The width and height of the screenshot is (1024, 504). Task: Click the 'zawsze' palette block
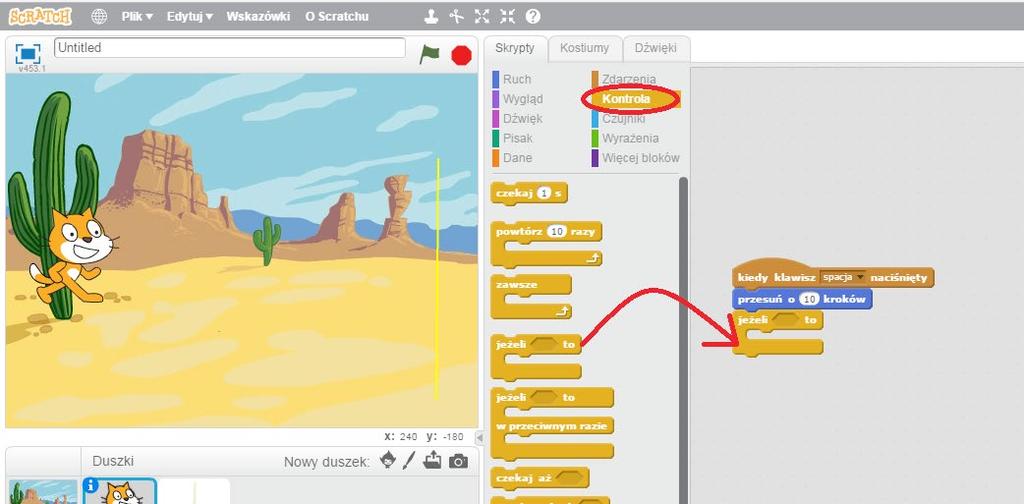click(x=530, y=296)
